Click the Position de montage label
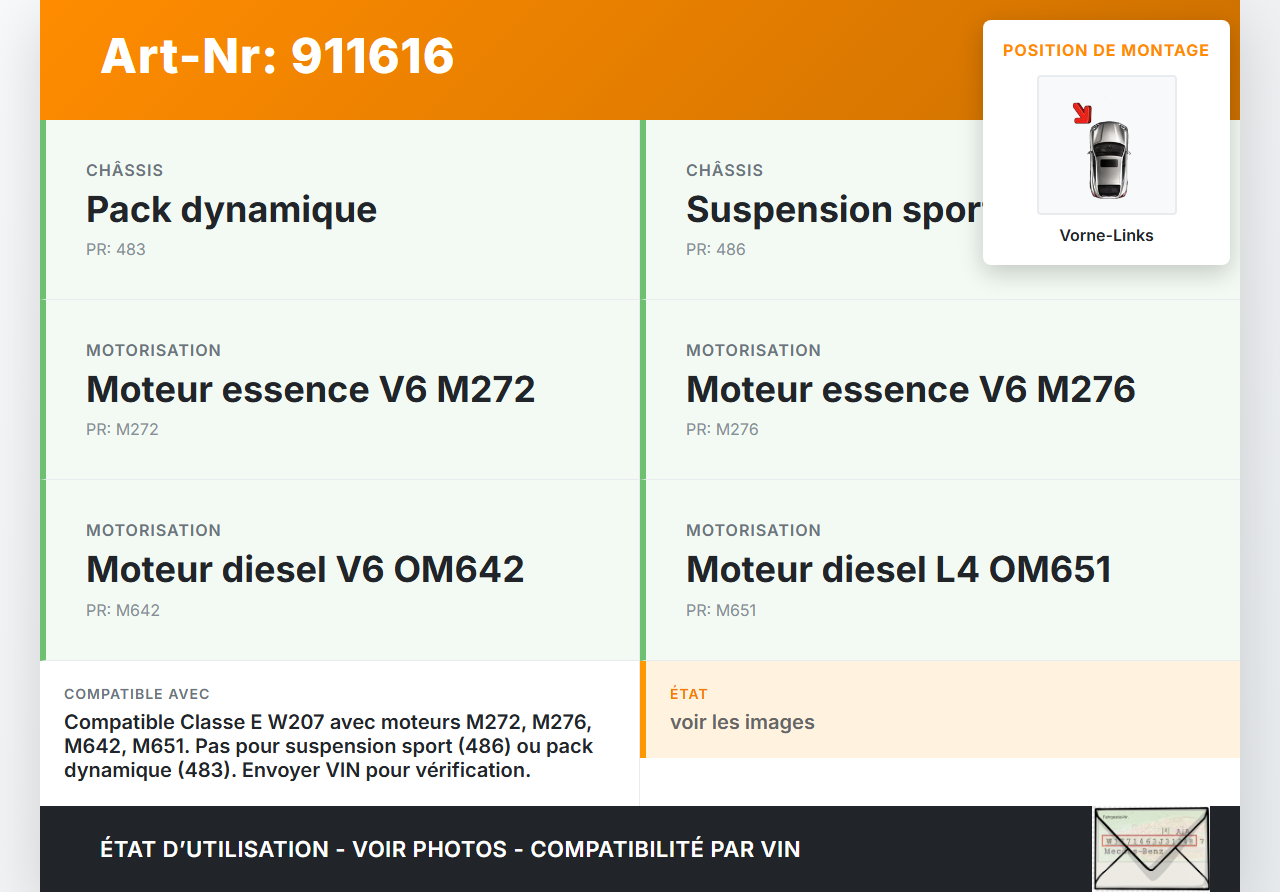Viewport: 1280px width, 892px height. pos(1106,50)
